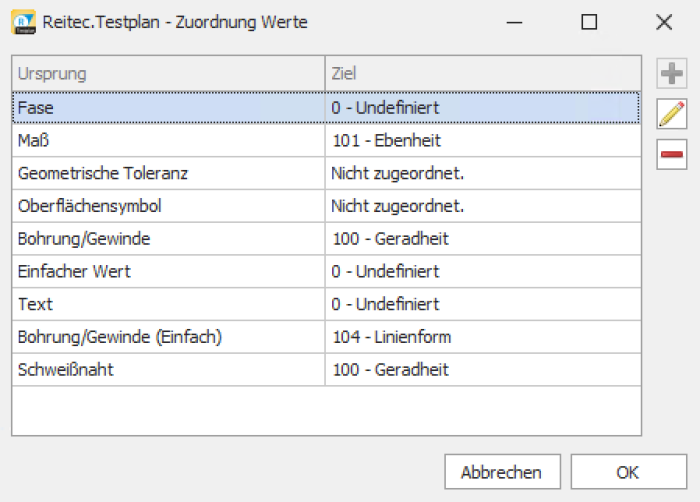Highlight the Einfacher Wert row
Viewport: 700px width, 502px height.
pos(167,271)
